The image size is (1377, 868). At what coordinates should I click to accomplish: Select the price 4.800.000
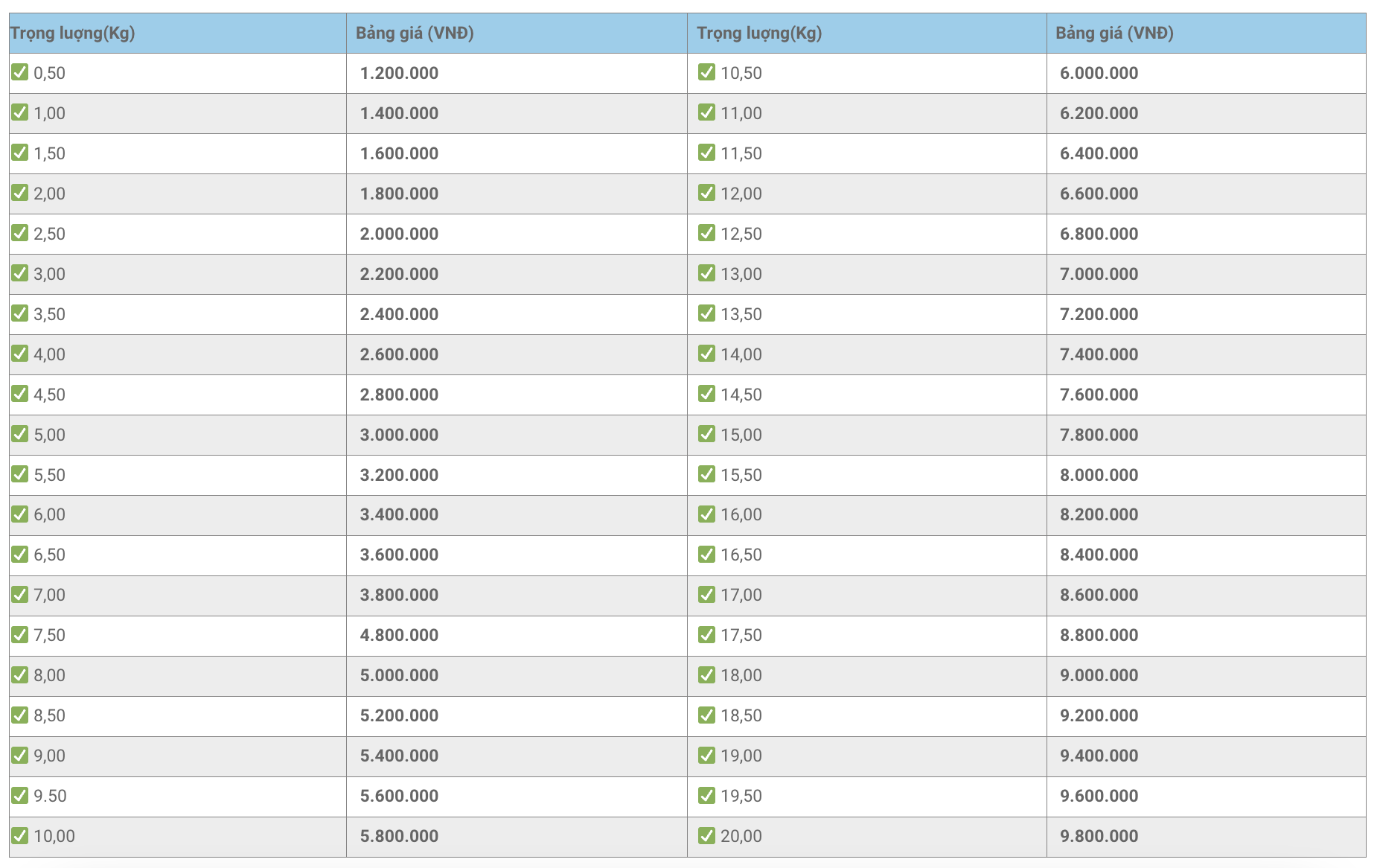pos(399,635)
